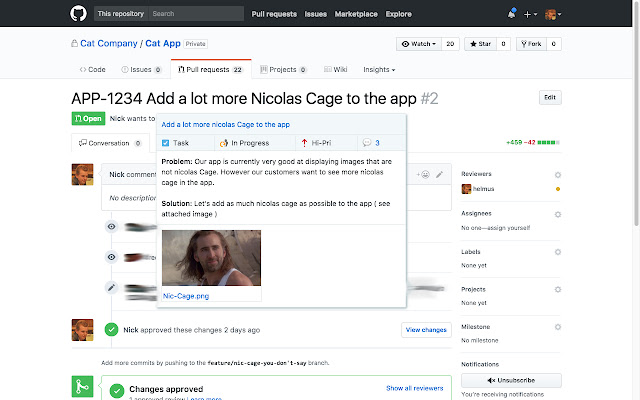Click the Show all reviewers link
The height and width of the screenshot is (400, 640).
click(x=416, y=388)
